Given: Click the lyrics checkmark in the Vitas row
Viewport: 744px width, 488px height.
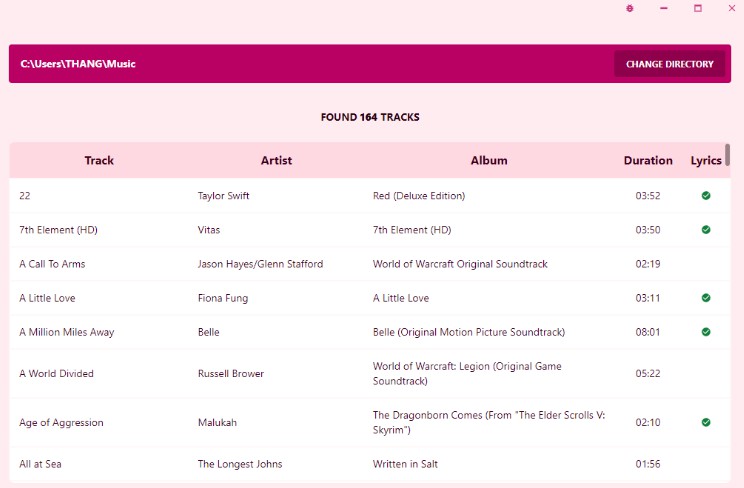Looking at the screenshot, I should tap(706, 229).
